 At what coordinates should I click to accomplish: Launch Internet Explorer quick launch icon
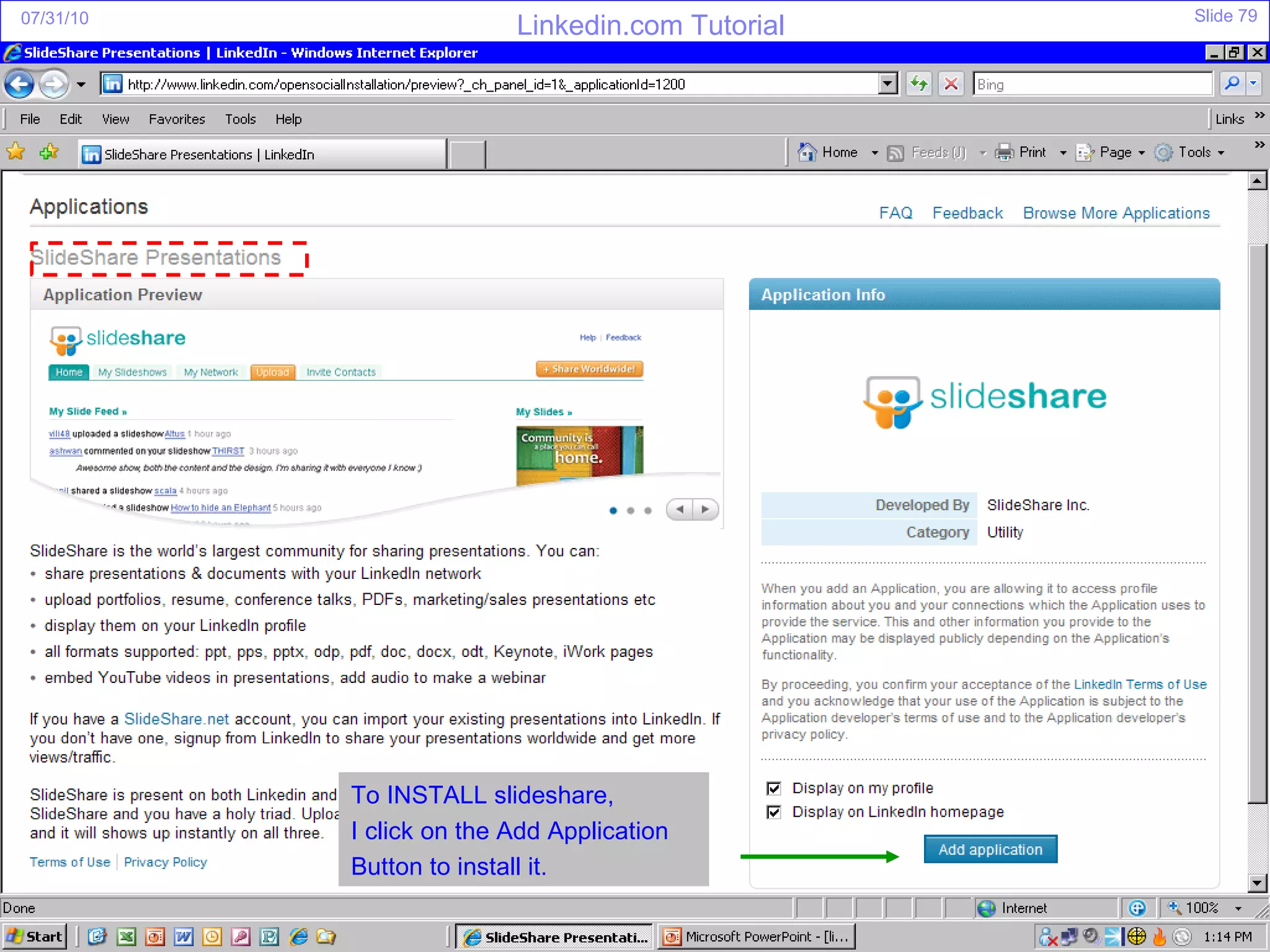point(298,937)
